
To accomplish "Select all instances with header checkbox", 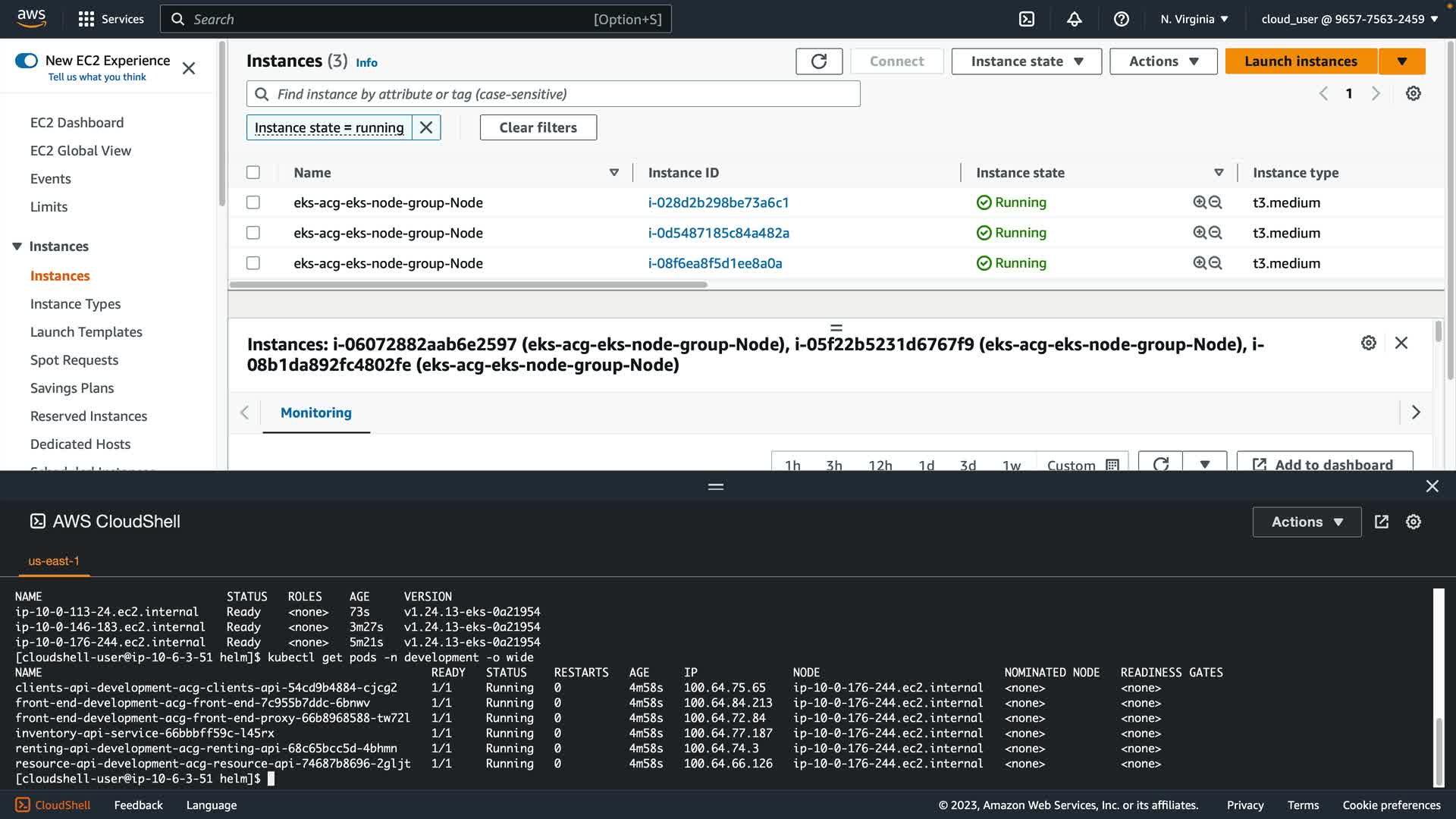I will point(253,173).
